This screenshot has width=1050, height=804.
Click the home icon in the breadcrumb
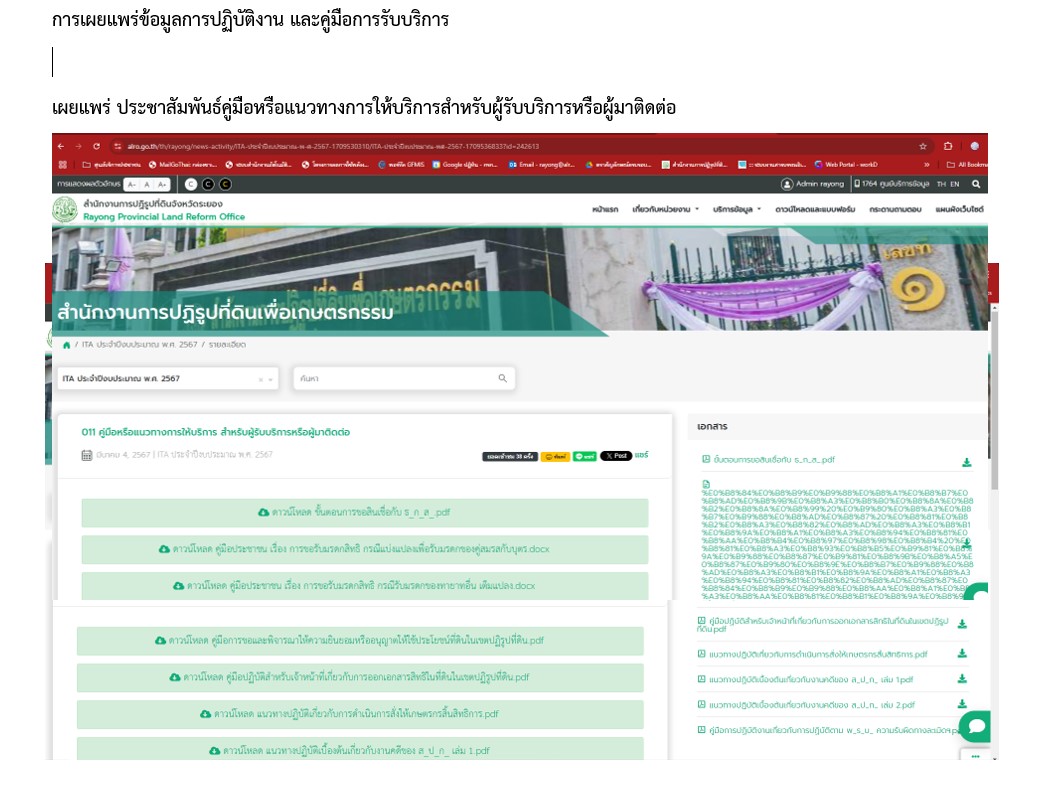(x=66, y=345)
